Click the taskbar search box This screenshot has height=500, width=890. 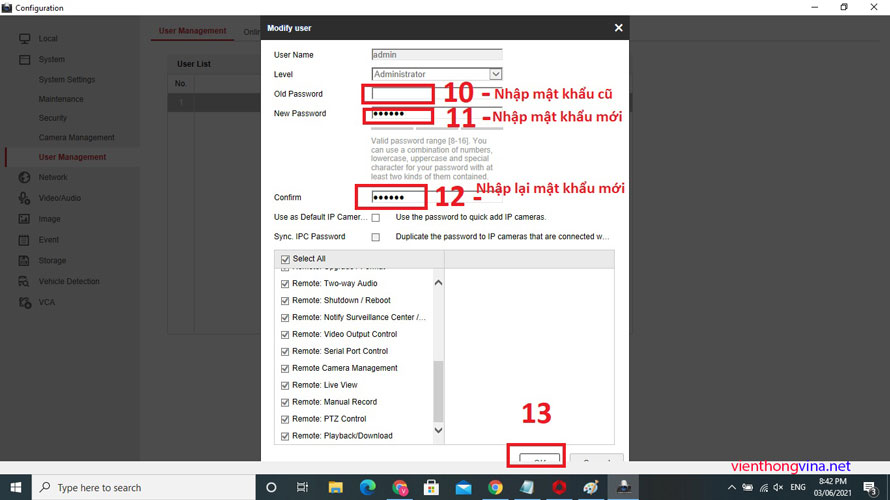pos(143,488)
